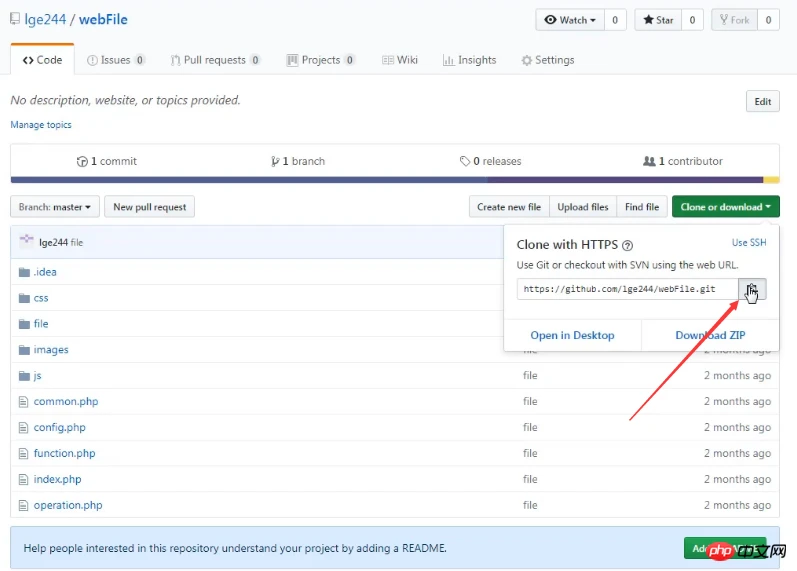The image size is (797, 571).
Task: Click the config.php file icon
Action: [25, 428]
